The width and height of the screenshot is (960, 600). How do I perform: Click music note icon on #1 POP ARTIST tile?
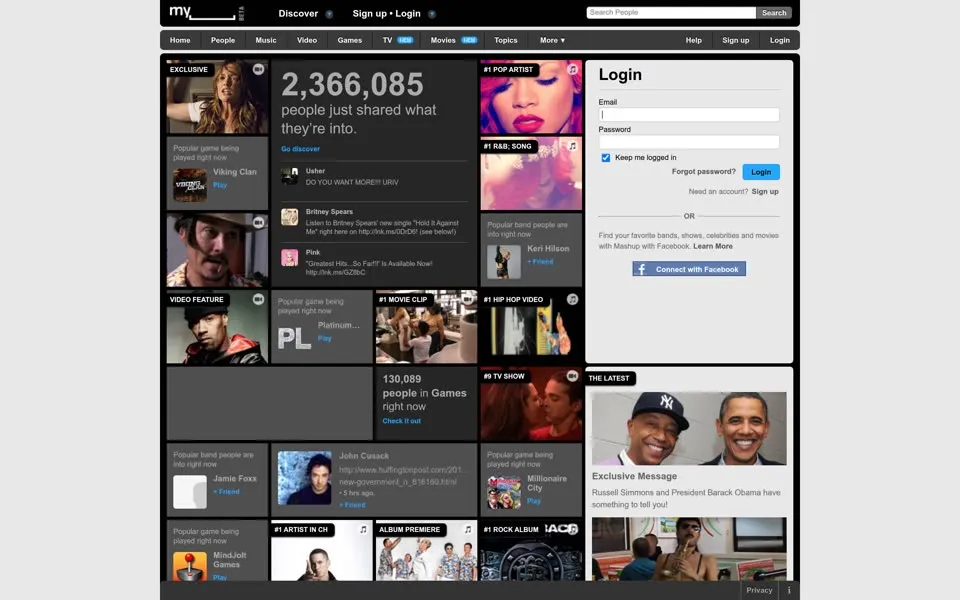[x=572, y=69]
